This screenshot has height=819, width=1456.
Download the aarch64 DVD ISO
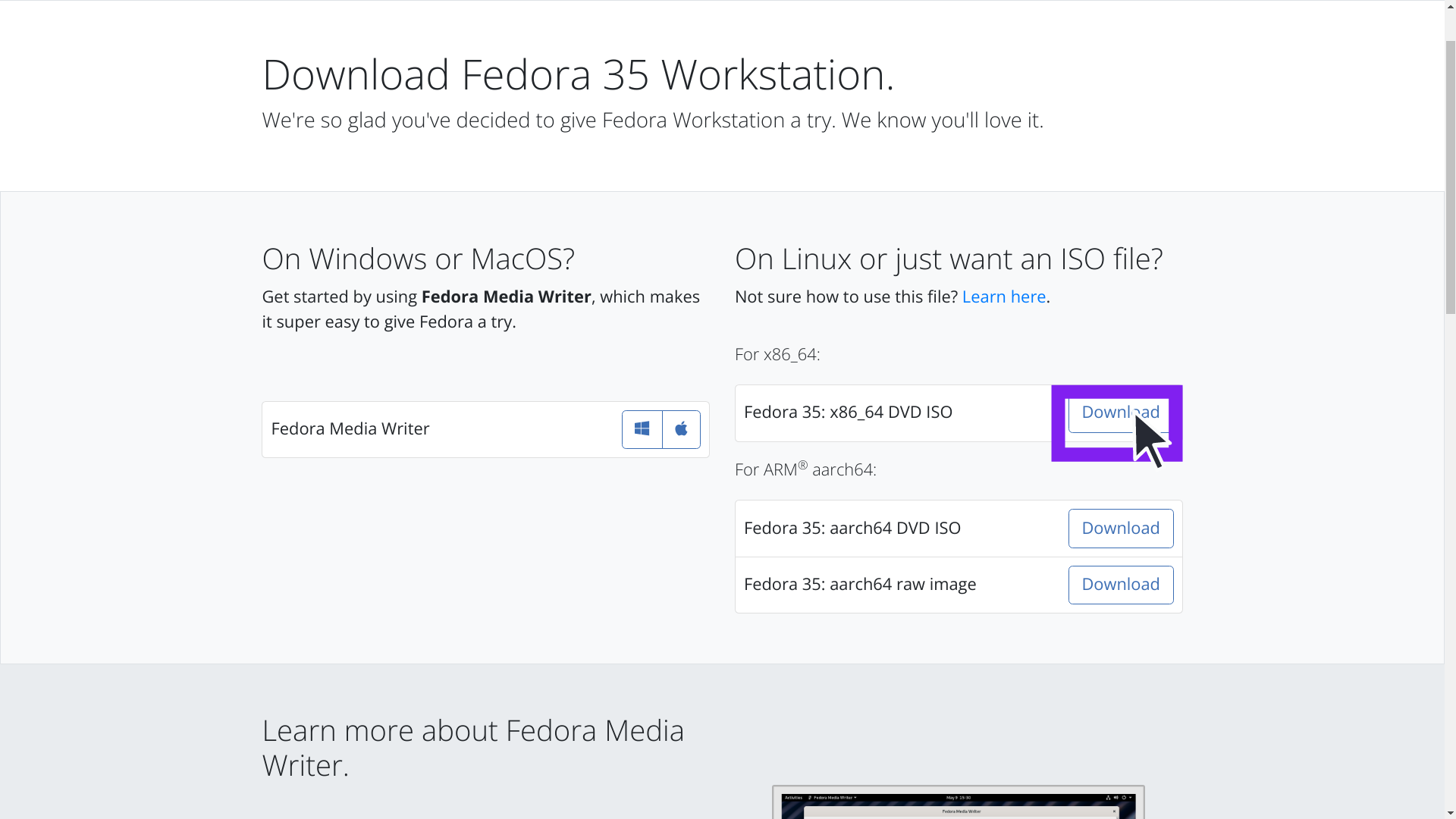point(1120,529)
